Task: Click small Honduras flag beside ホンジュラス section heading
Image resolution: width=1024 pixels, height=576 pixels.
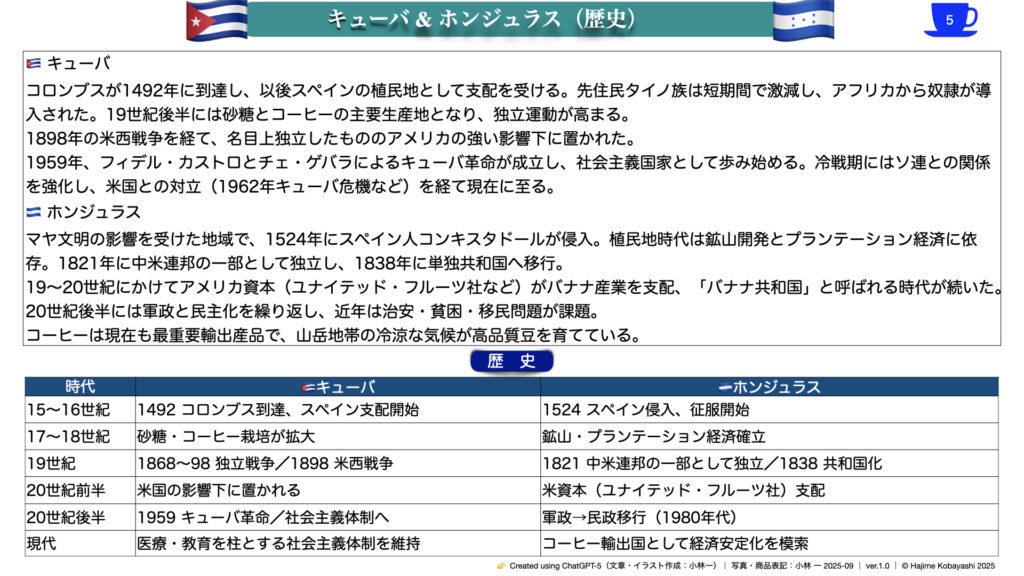Action: point(33,212)
